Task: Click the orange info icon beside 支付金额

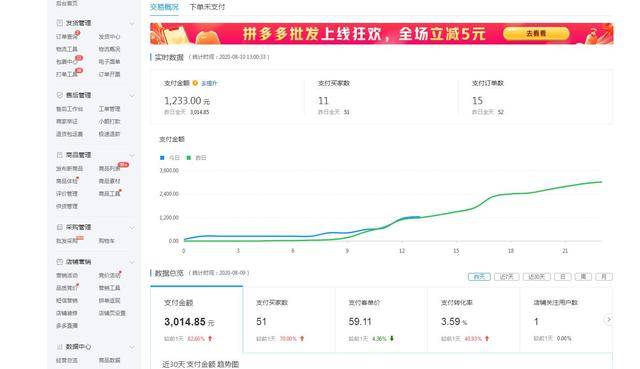Action: [195, 83]
